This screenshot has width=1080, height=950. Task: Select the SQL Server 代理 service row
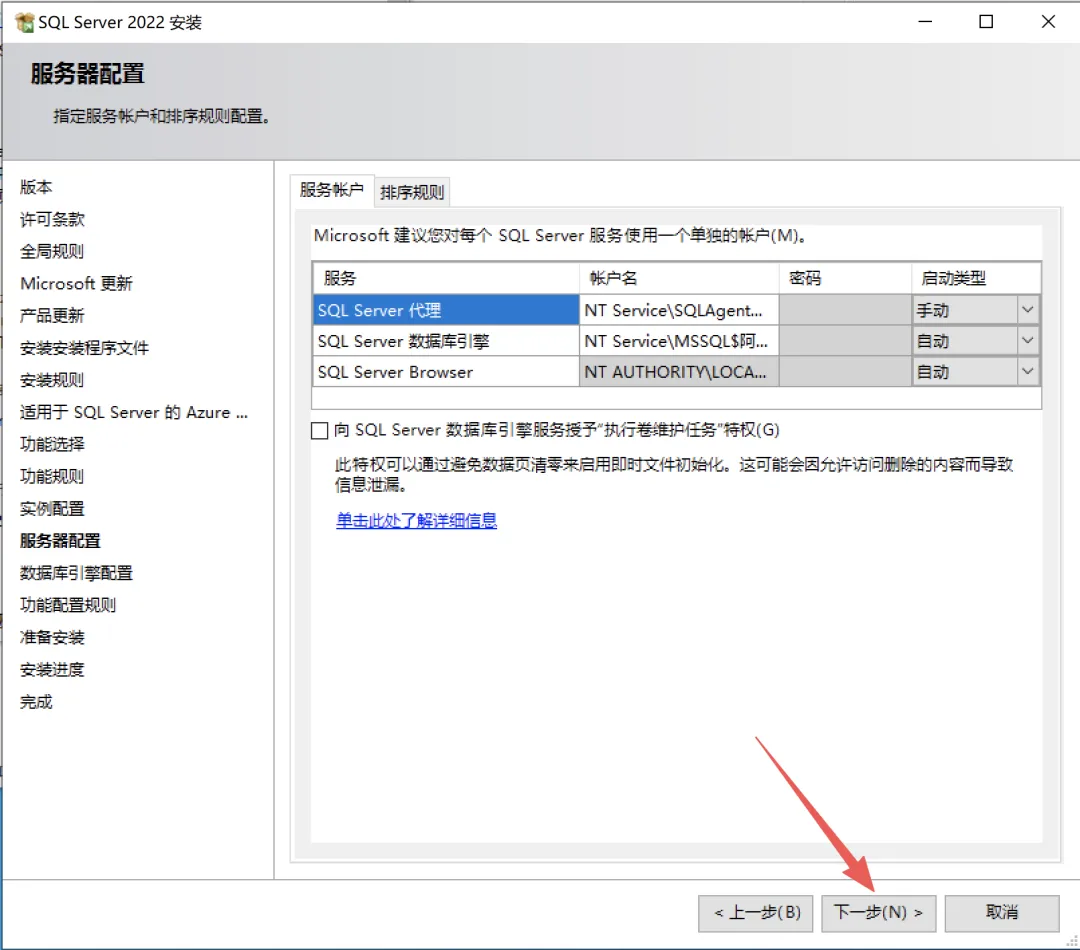coord(446,310)
